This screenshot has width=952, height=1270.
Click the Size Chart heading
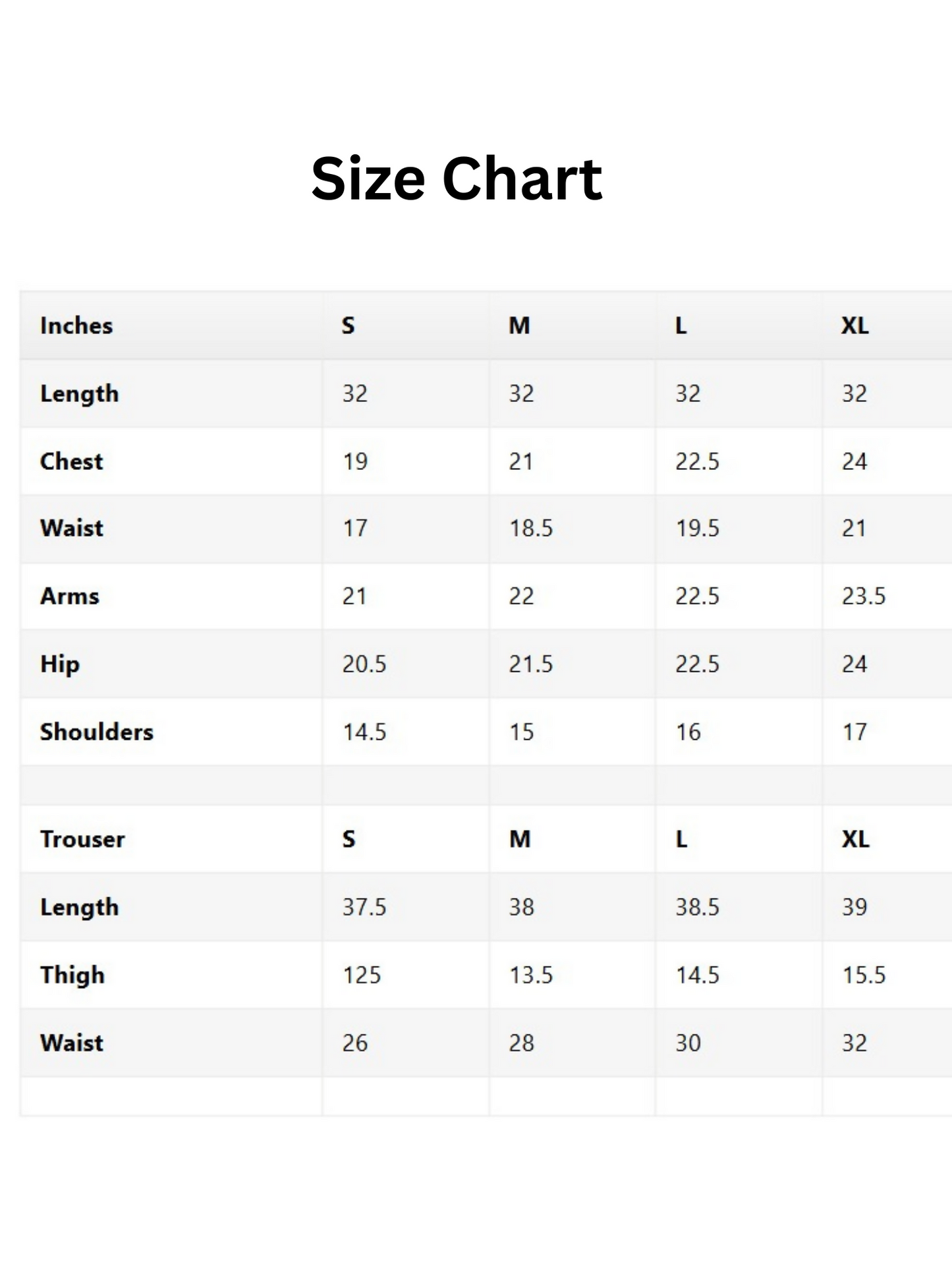[x=457, y=179]
